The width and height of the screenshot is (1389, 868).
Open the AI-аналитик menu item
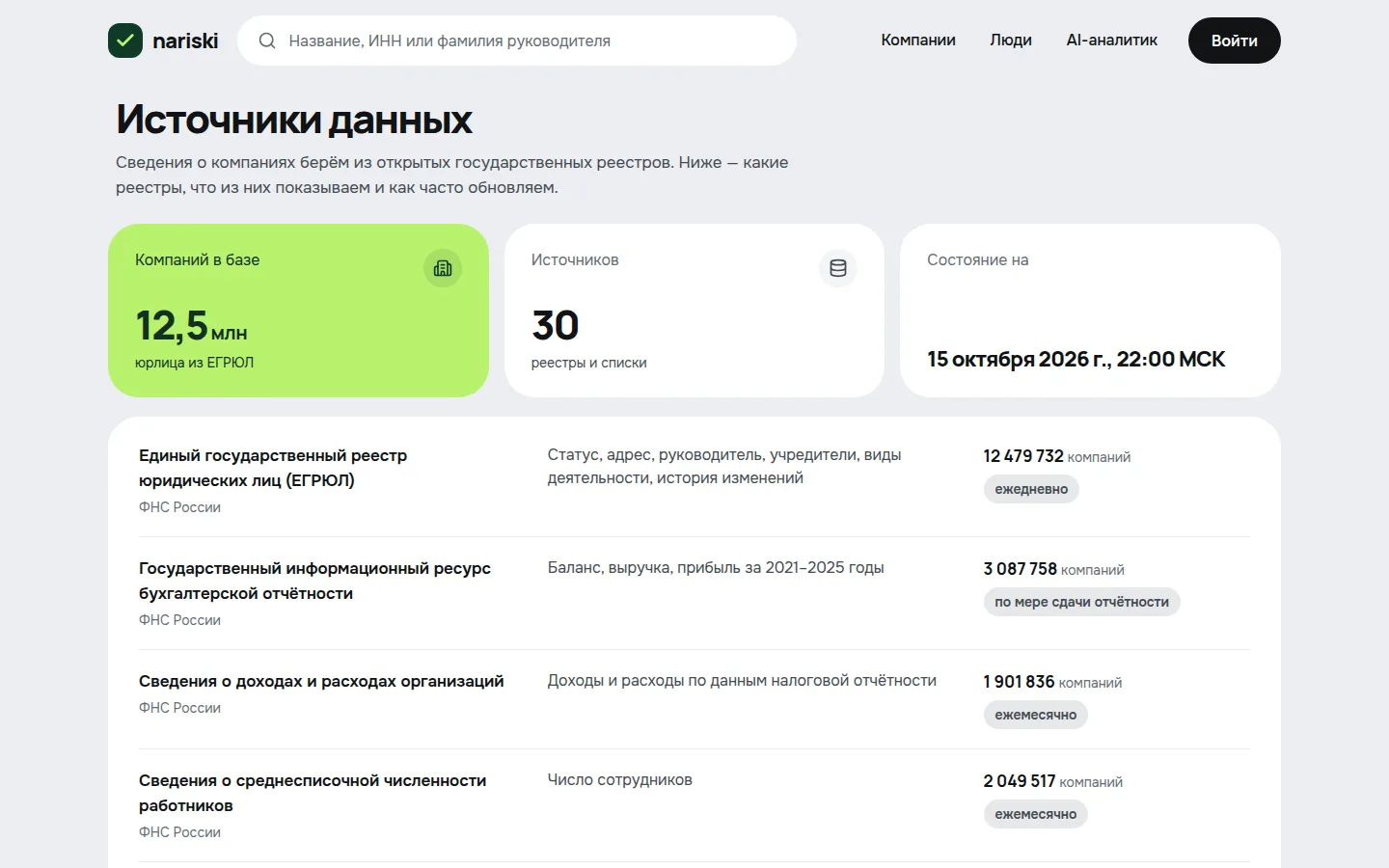(1112, 41)
